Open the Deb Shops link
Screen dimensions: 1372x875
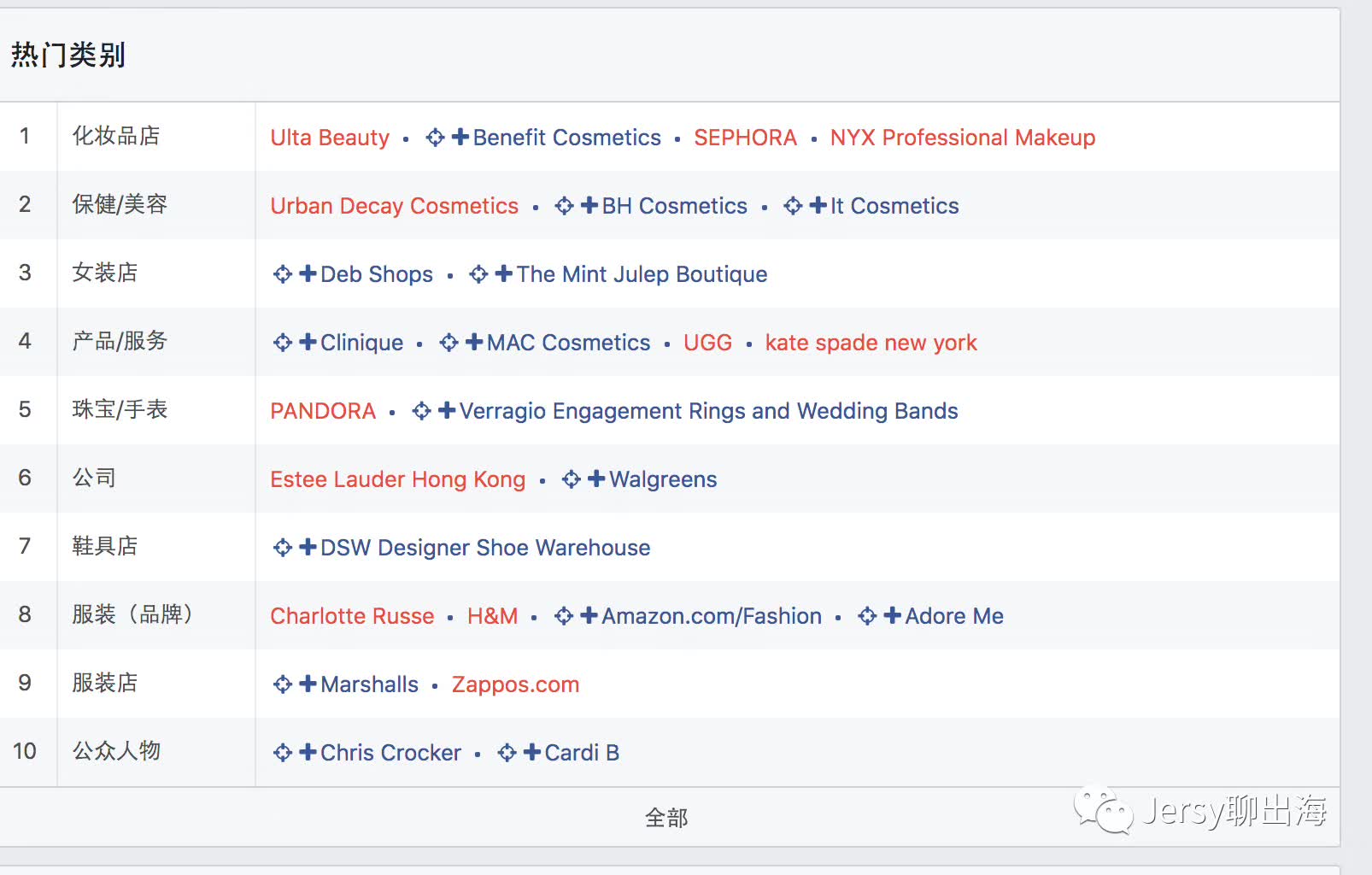point(377,274)
